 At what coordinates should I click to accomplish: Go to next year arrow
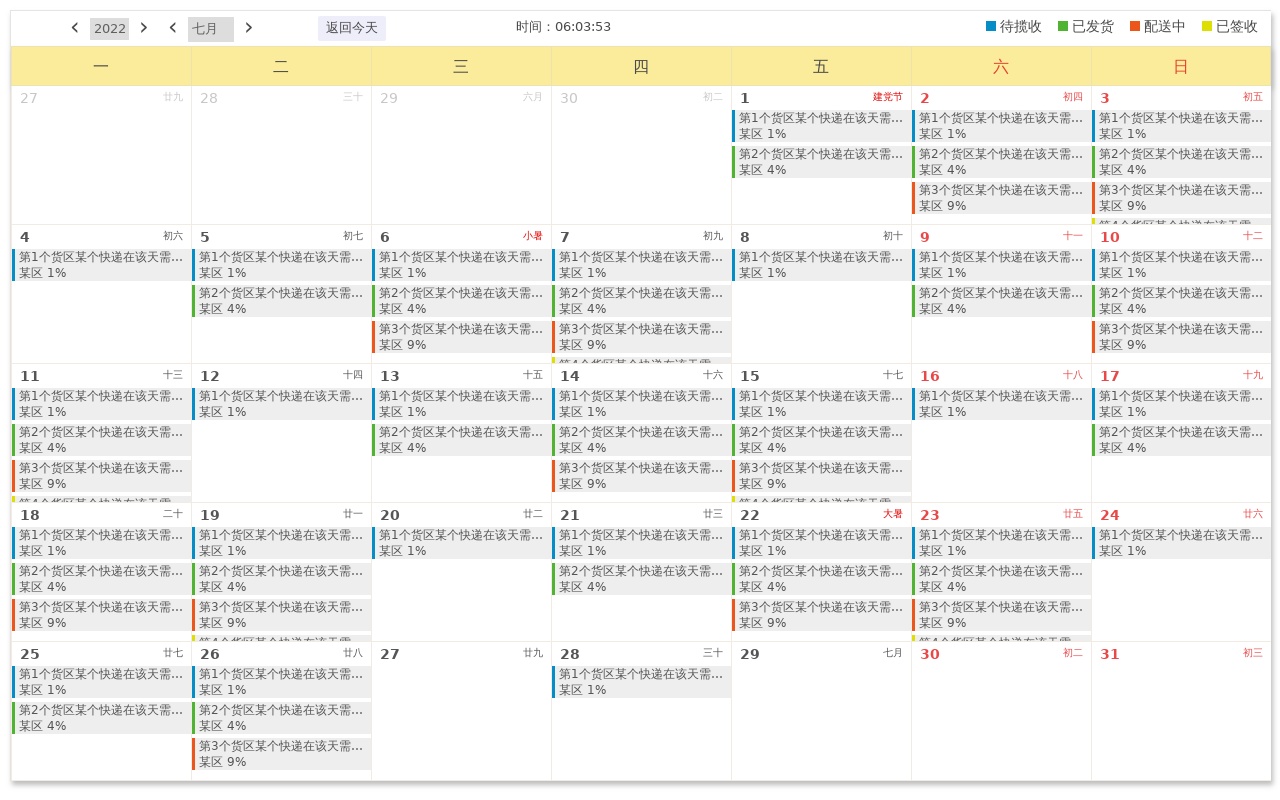143,28
